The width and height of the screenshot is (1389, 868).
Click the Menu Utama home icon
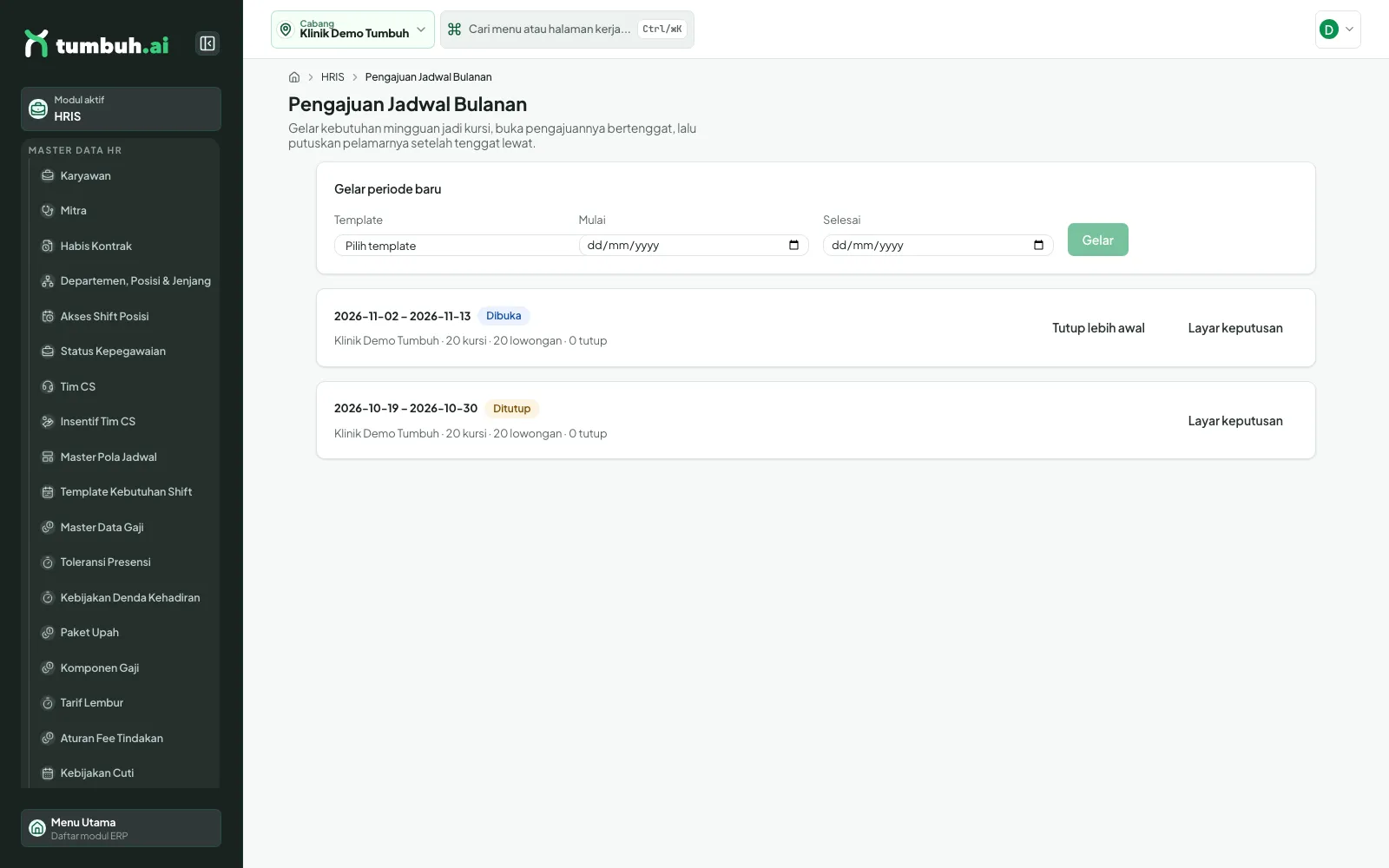pos(37,828)
